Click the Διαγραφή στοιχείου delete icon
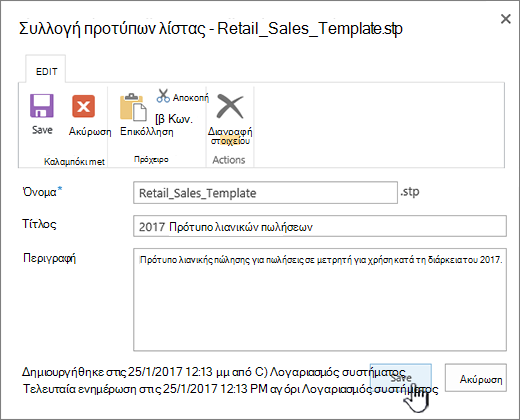Image resolution: width=520 pixels, height=420 pixels. tap(230, 106)
